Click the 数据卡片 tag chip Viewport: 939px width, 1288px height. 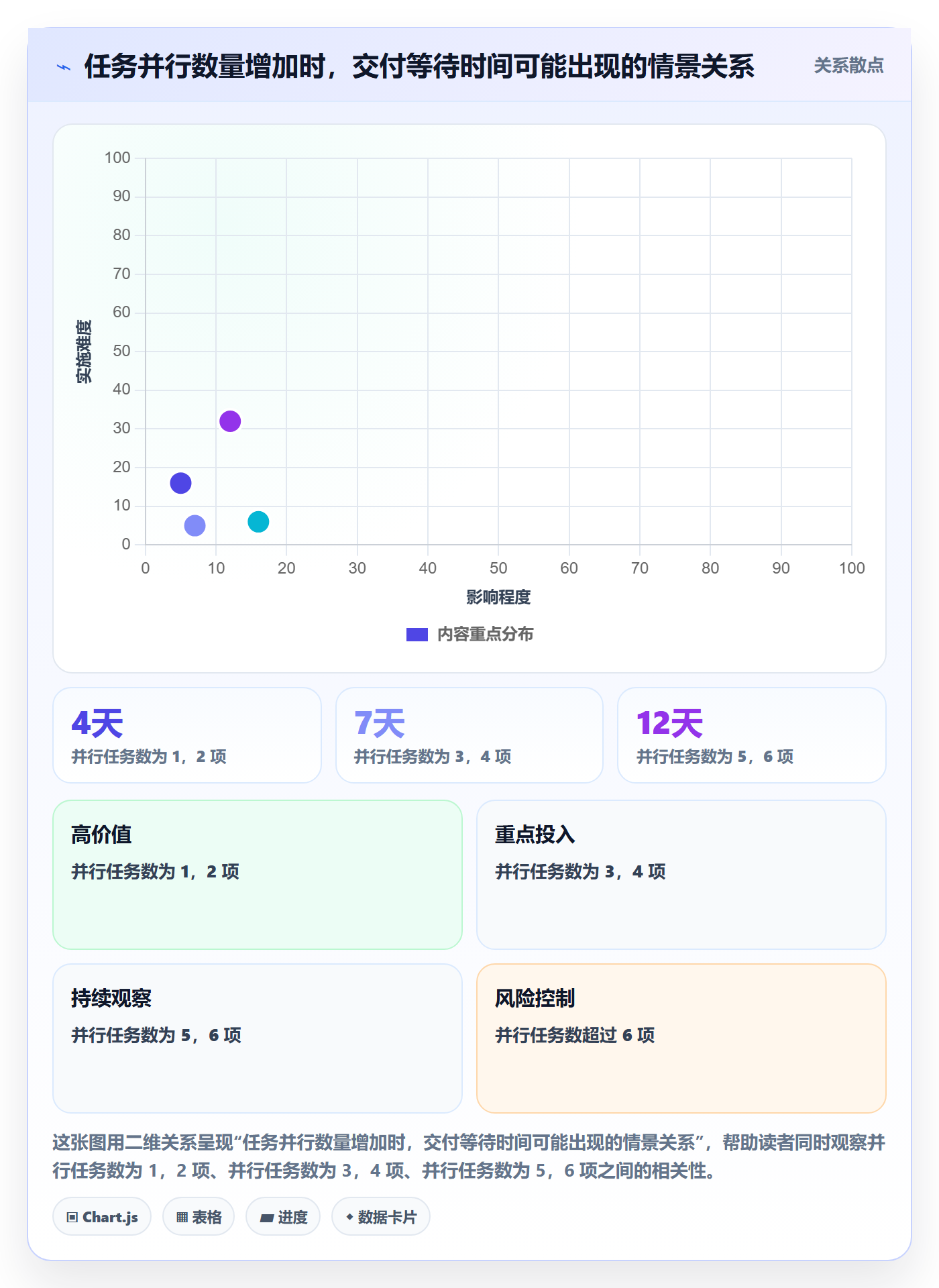click(381, 1217)
